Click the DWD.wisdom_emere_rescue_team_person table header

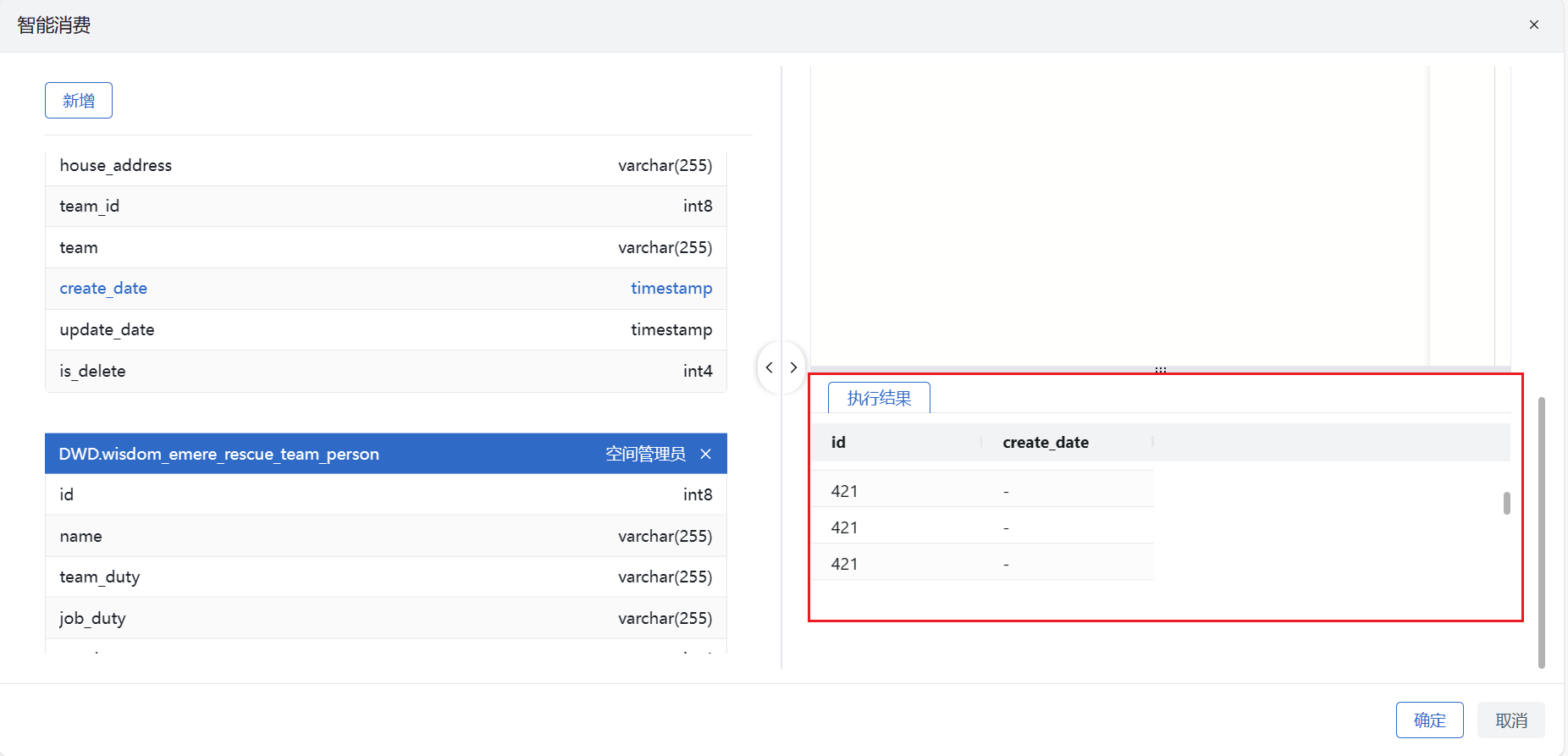[x=386, y=454]
